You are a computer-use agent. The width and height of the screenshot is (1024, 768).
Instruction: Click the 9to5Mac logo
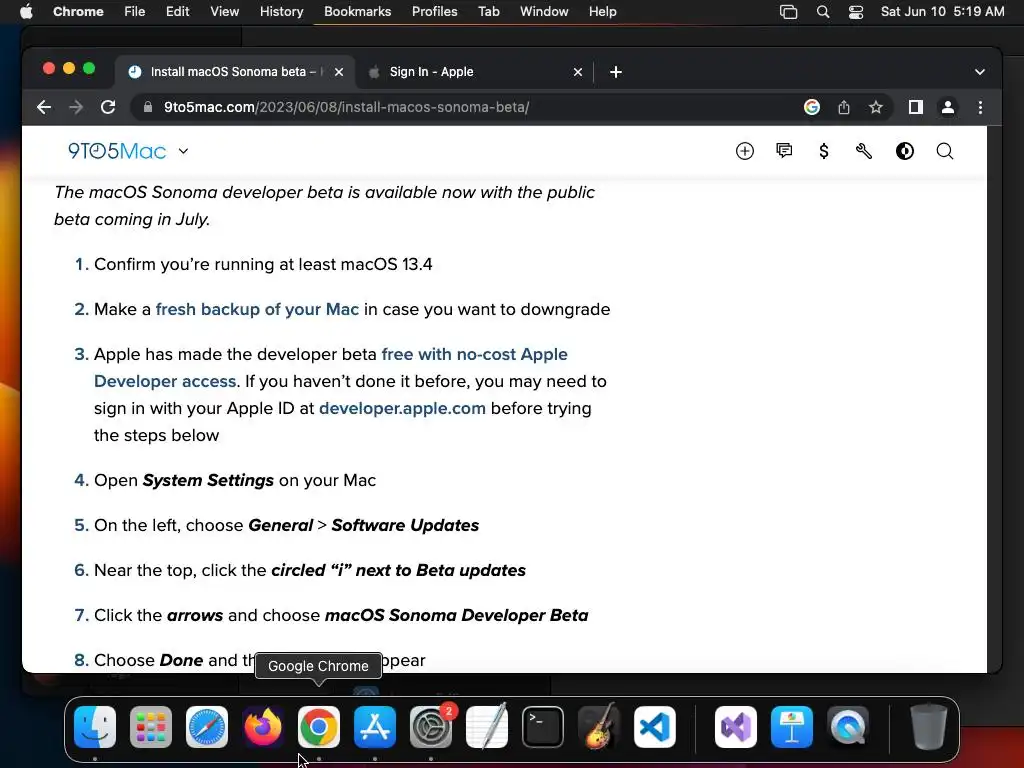click(x=117, y=151)
